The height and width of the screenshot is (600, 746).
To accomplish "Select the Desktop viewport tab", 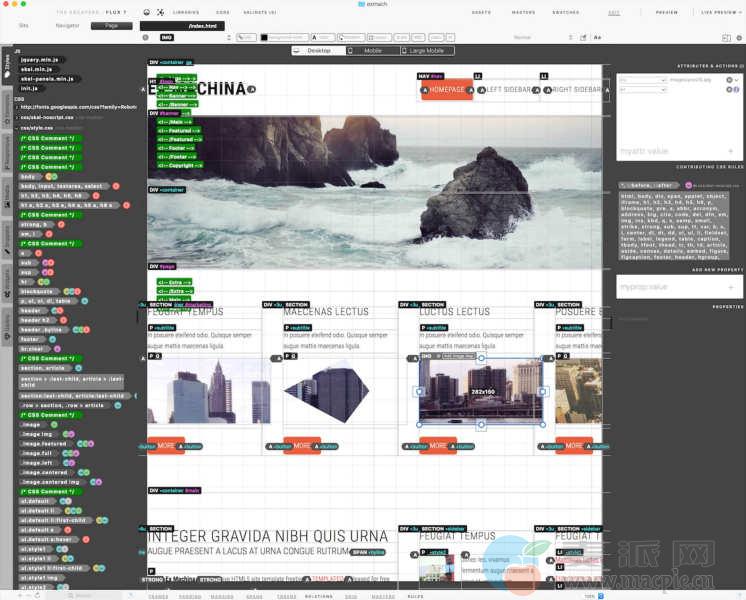I will [317, 50].
